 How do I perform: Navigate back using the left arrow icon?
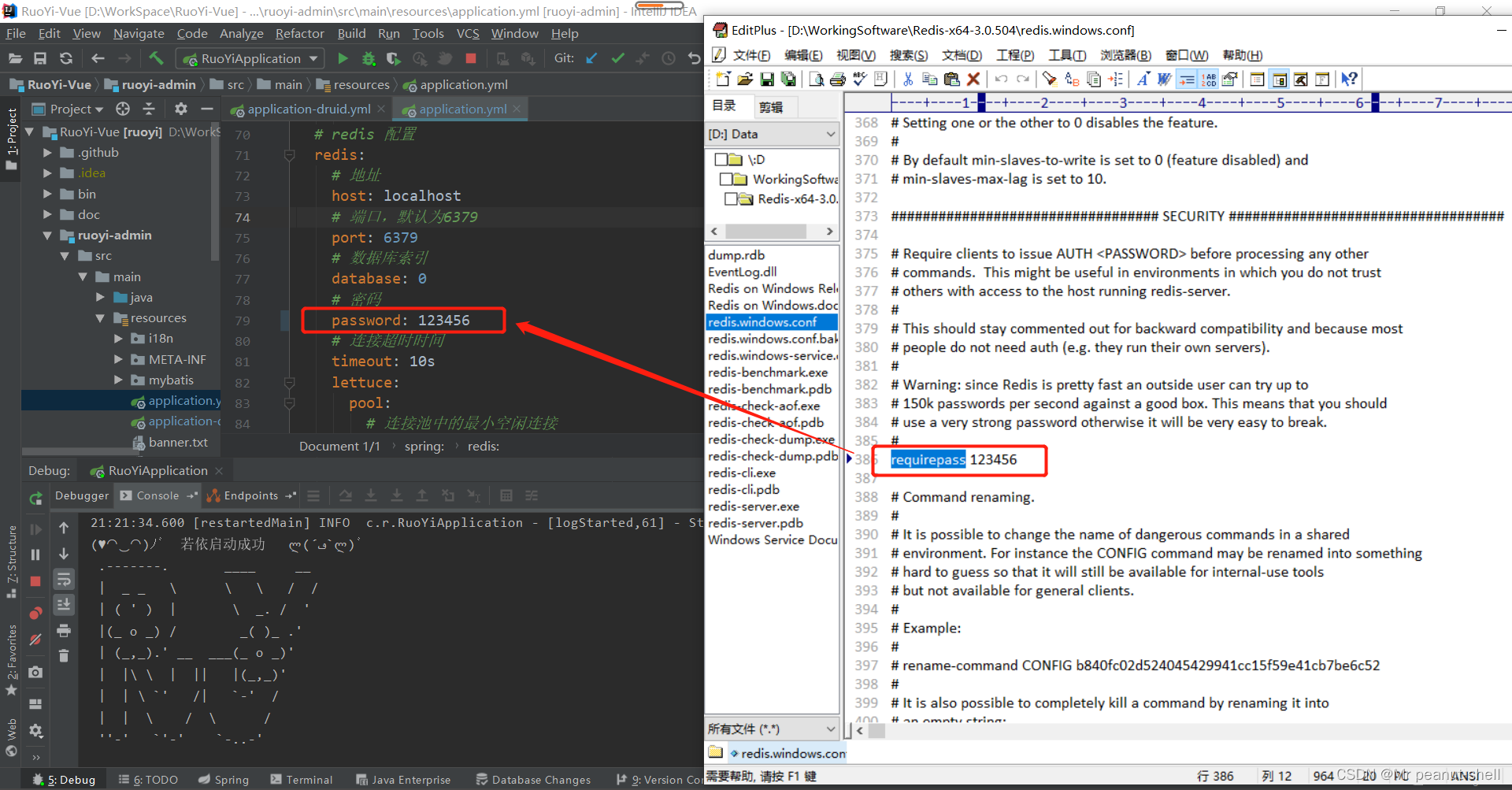[x=98, y=58]
